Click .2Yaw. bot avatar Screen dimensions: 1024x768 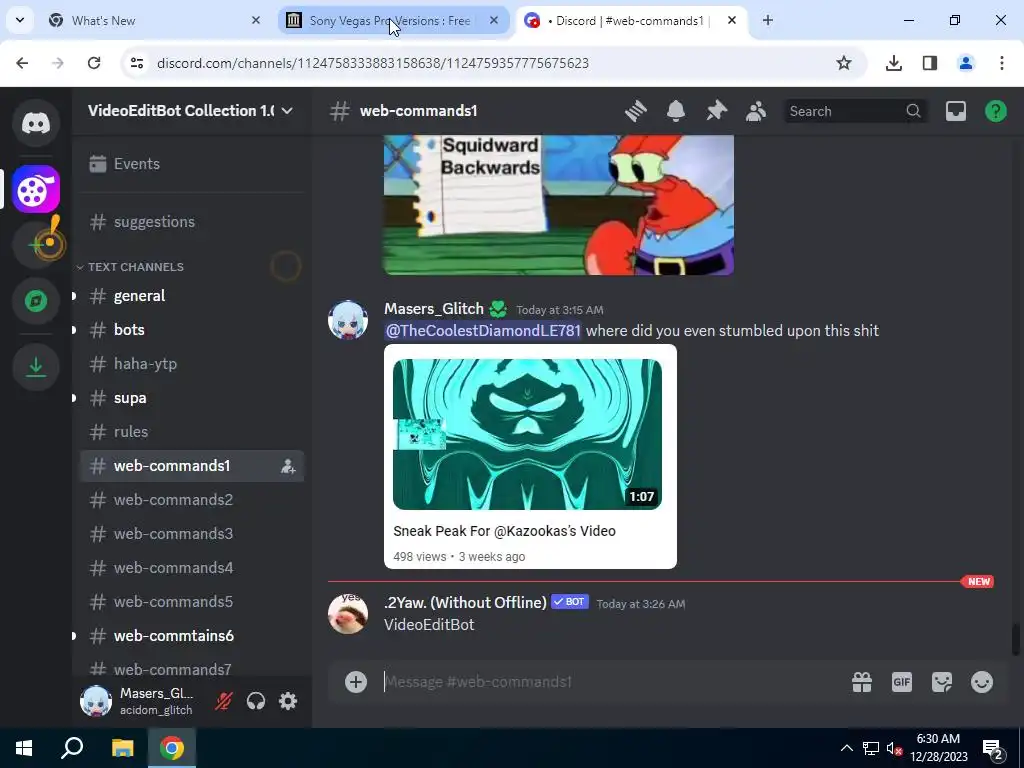[347, 614]
